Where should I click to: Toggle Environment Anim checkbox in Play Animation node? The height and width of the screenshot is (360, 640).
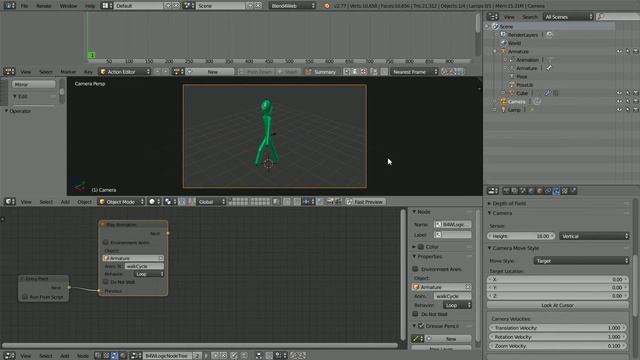(x=106, y=242)
